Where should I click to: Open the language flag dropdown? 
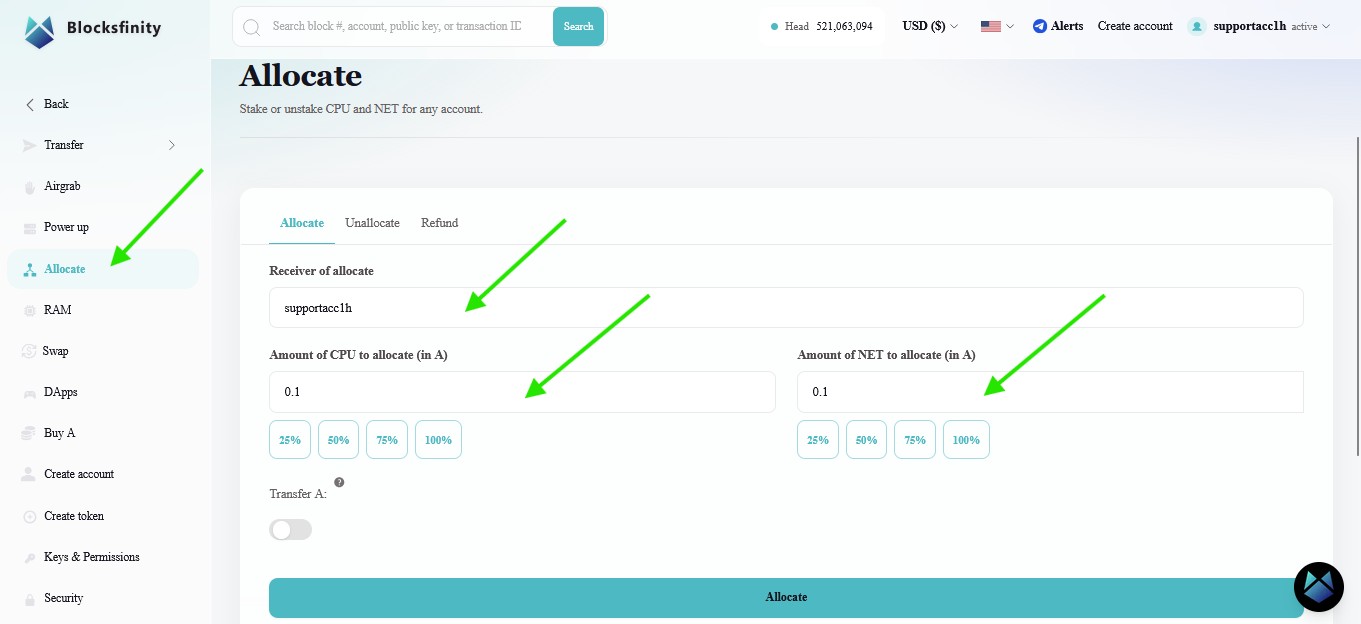point(997,26)
